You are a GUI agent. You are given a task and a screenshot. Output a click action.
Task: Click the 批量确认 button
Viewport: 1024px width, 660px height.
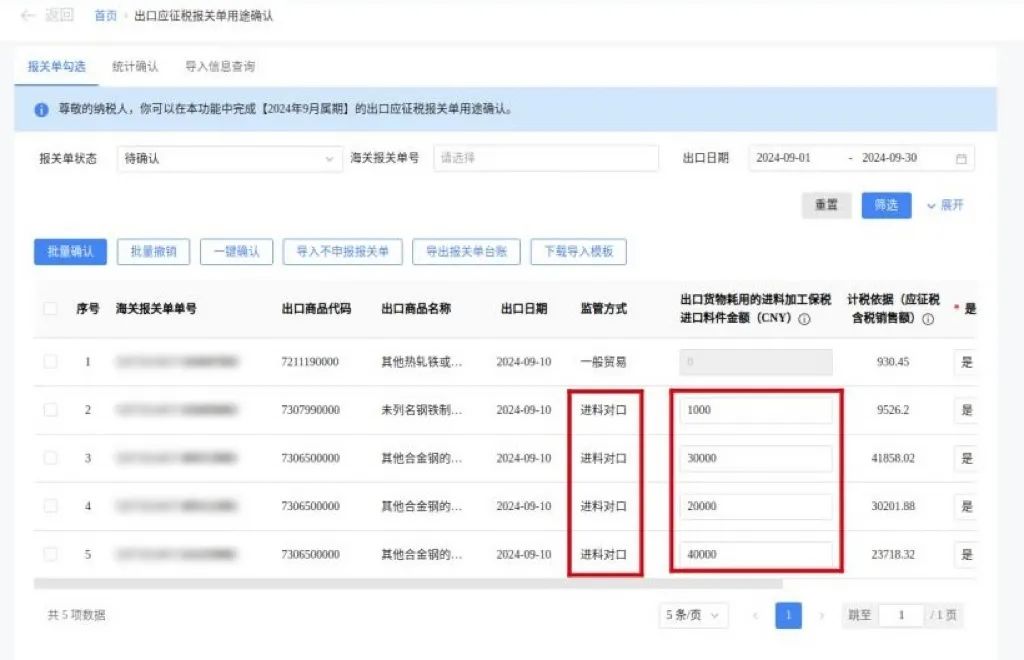(x=68, y=251)
